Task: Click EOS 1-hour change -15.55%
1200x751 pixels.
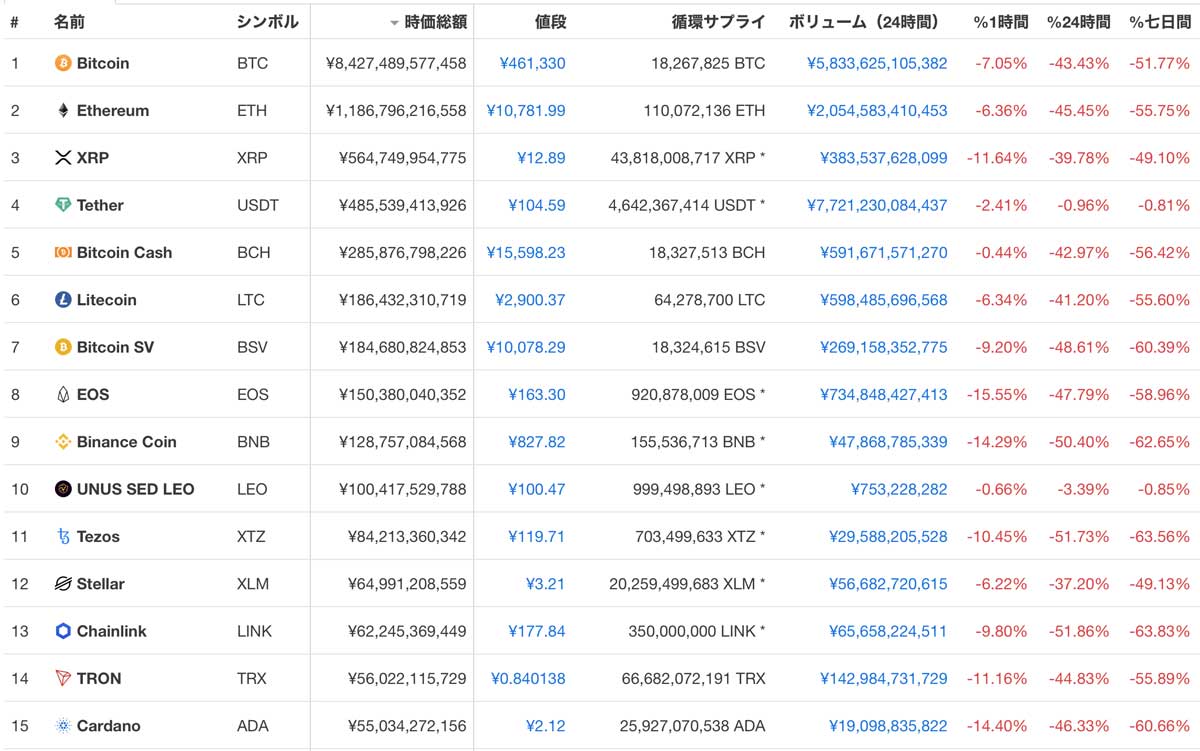Action: [x=997, y=395]
